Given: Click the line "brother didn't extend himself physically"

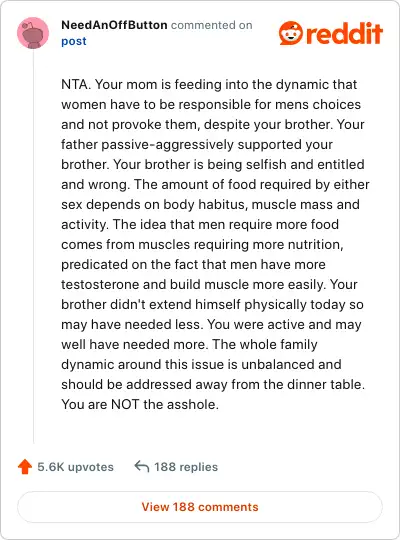Looking at the screenshot, I should (212, 304).
